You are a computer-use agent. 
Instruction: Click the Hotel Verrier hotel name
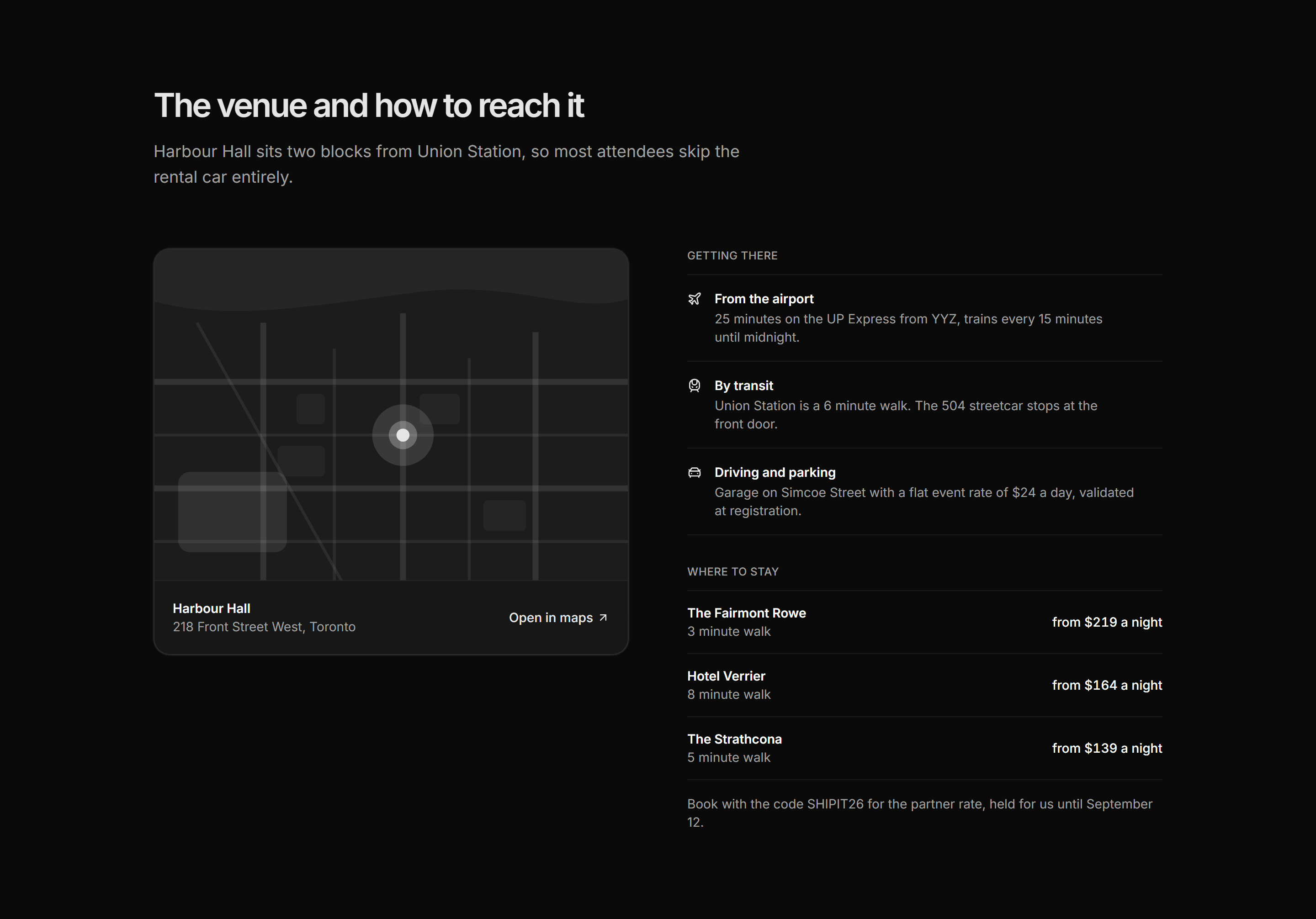point(726,676)
